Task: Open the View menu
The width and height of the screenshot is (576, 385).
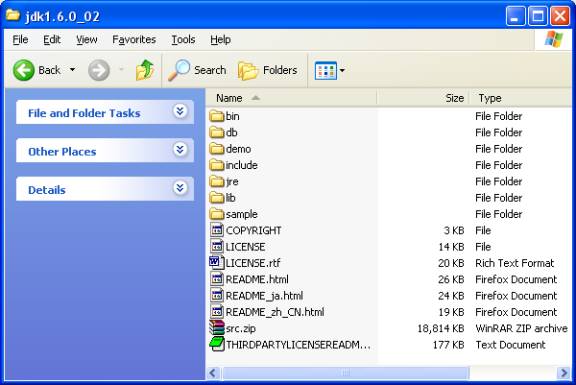Action: point(87,39)
